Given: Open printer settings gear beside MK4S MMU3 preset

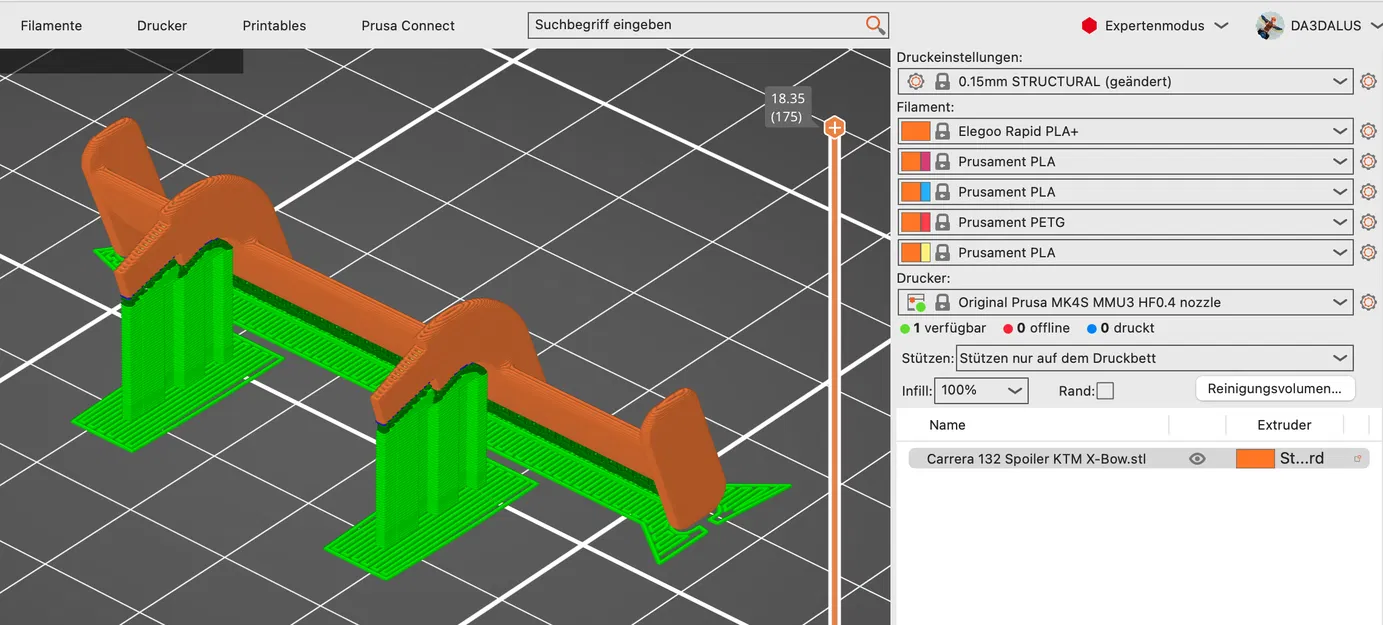Looking at the screenshot, I should point(1368,302).
